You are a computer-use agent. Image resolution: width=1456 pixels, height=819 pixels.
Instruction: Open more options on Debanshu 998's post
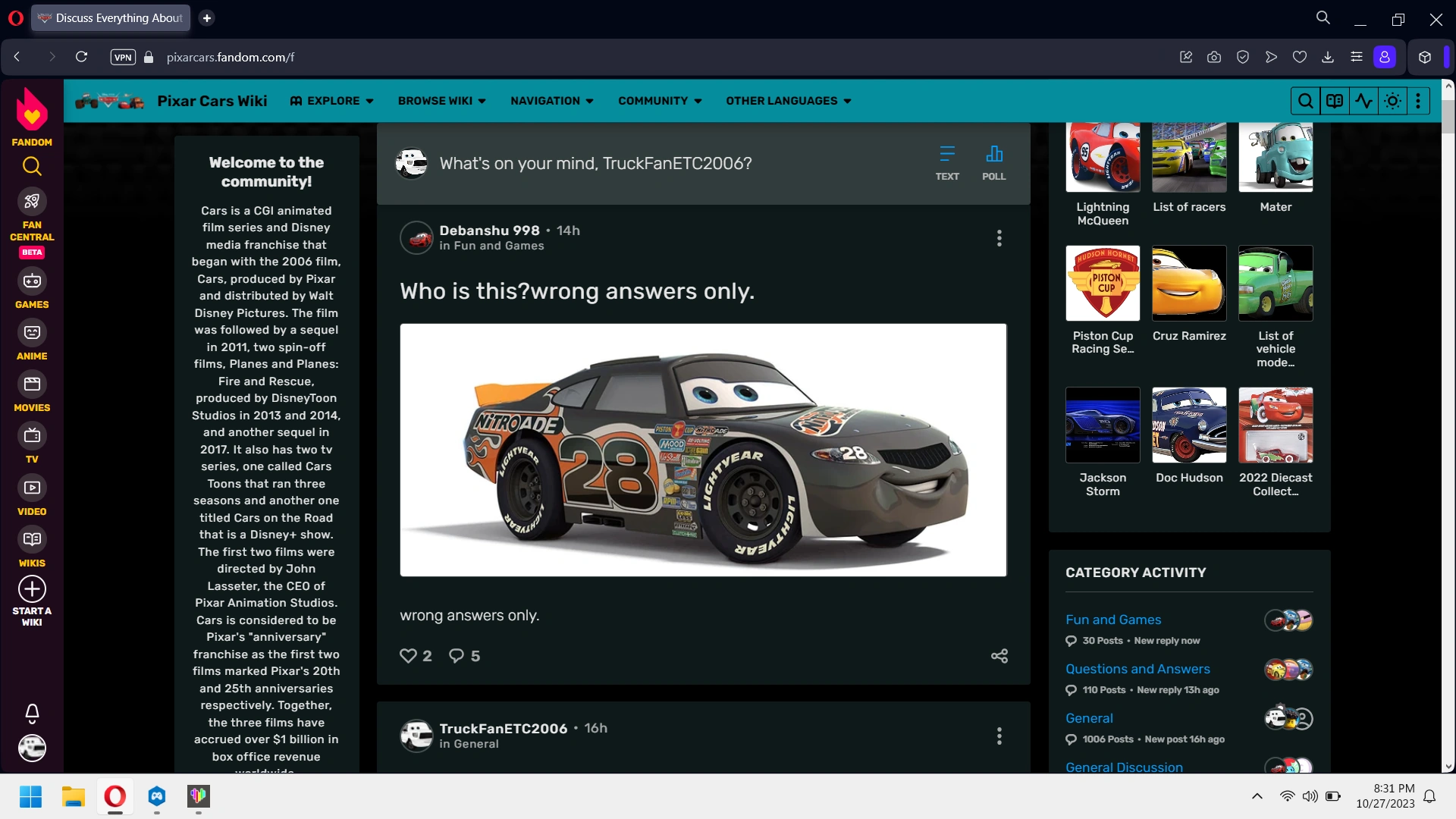pyautogui.click(x=999, y=238)
